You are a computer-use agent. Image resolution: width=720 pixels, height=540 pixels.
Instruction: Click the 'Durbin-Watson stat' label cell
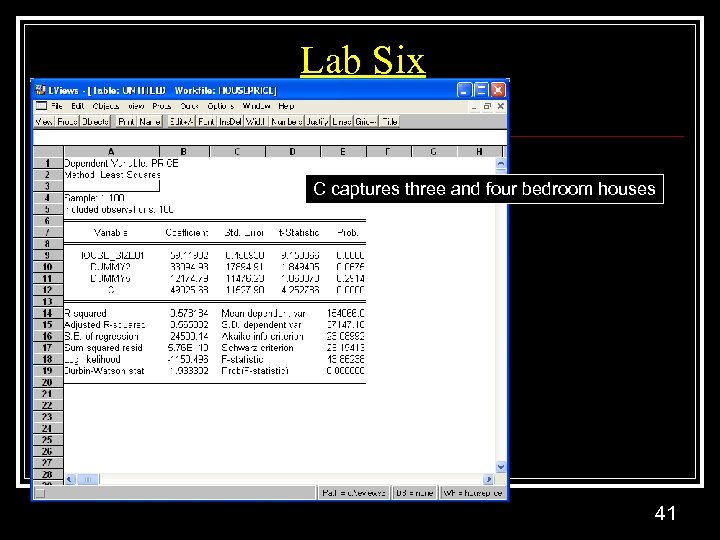pos(104,371)
